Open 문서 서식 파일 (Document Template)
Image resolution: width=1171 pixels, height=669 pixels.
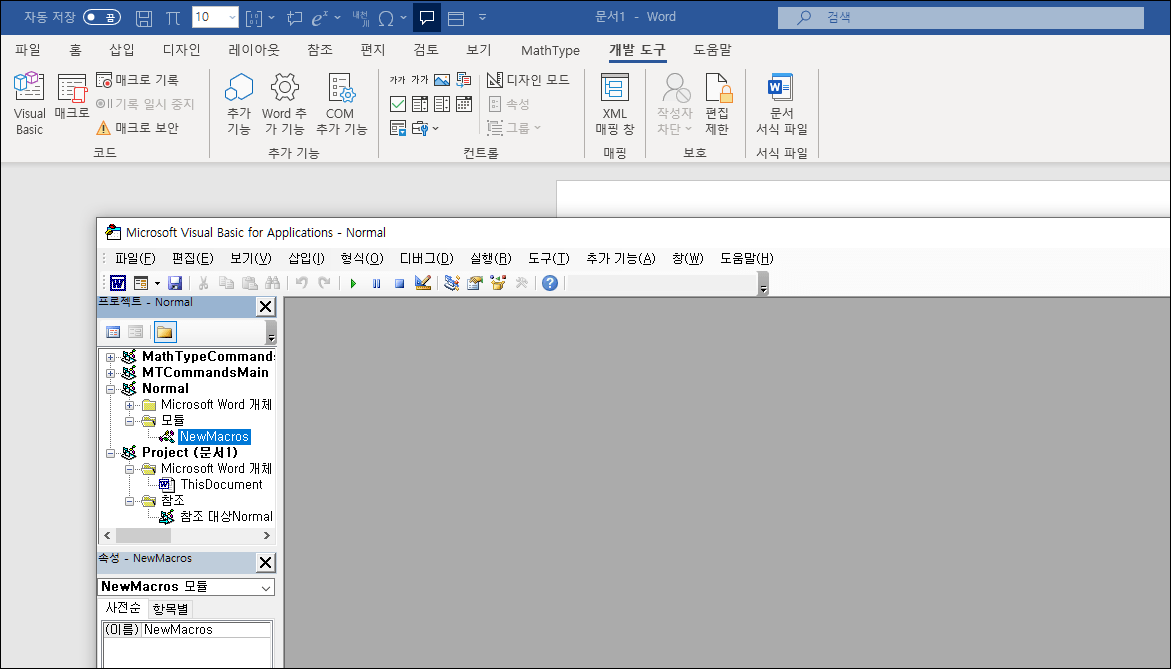[x=781, y=104]
